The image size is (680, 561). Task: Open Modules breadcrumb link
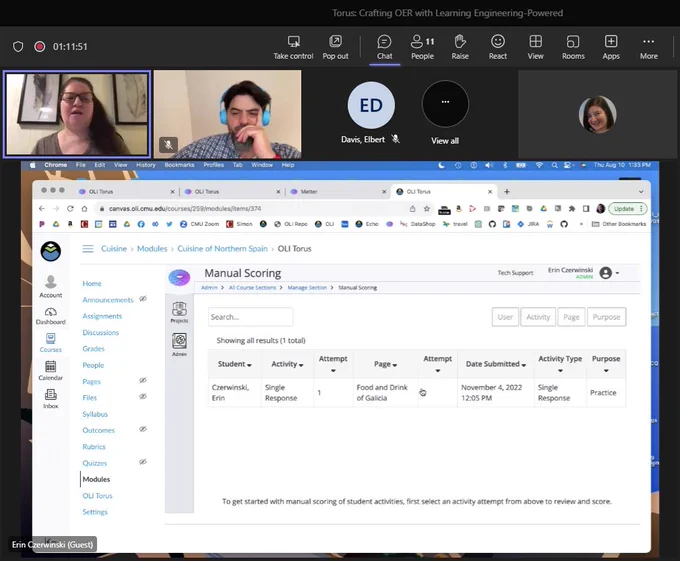[152, 248]
